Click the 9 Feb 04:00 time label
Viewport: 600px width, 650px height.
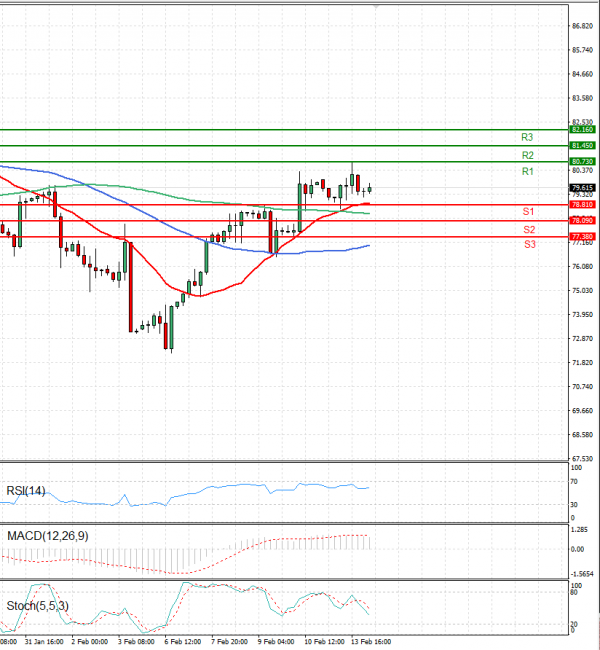point(276,642)
